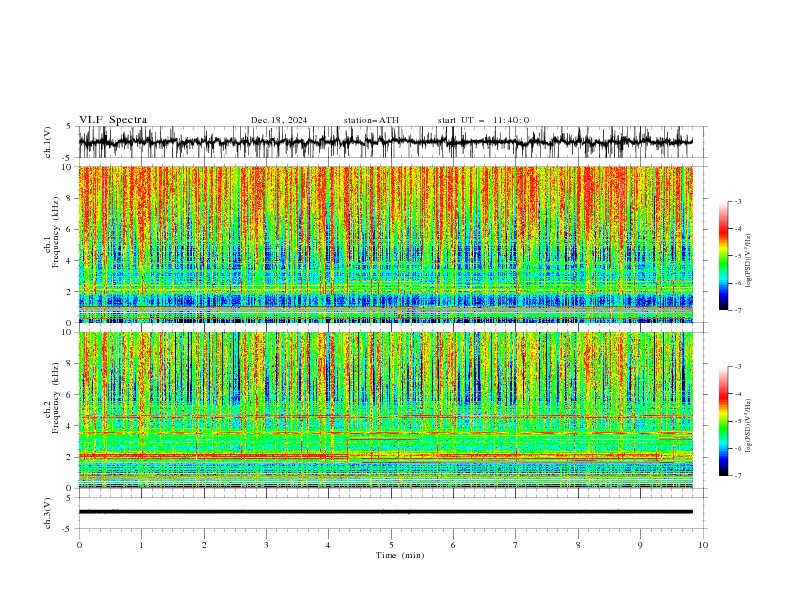Click the log(PSD) label beside ch.1 color bar
Screen dimensions: 792x612
[748, 261]
